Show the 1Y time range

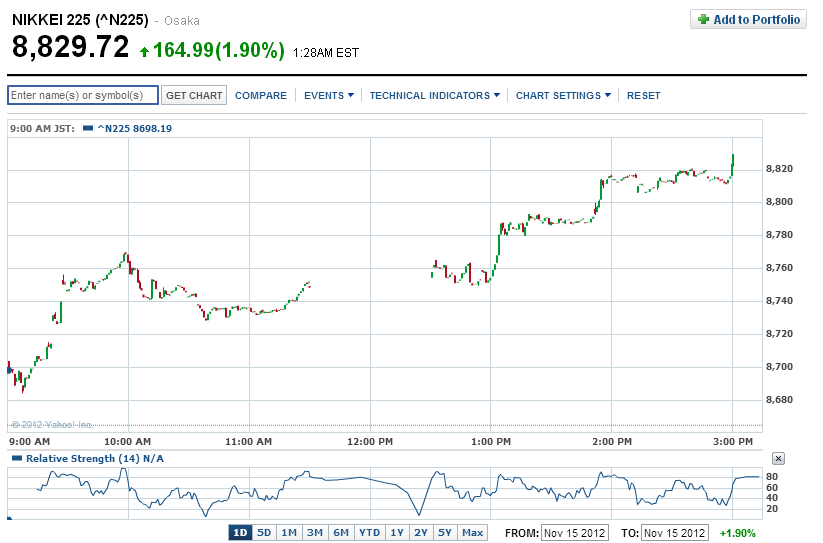[397, 533]
